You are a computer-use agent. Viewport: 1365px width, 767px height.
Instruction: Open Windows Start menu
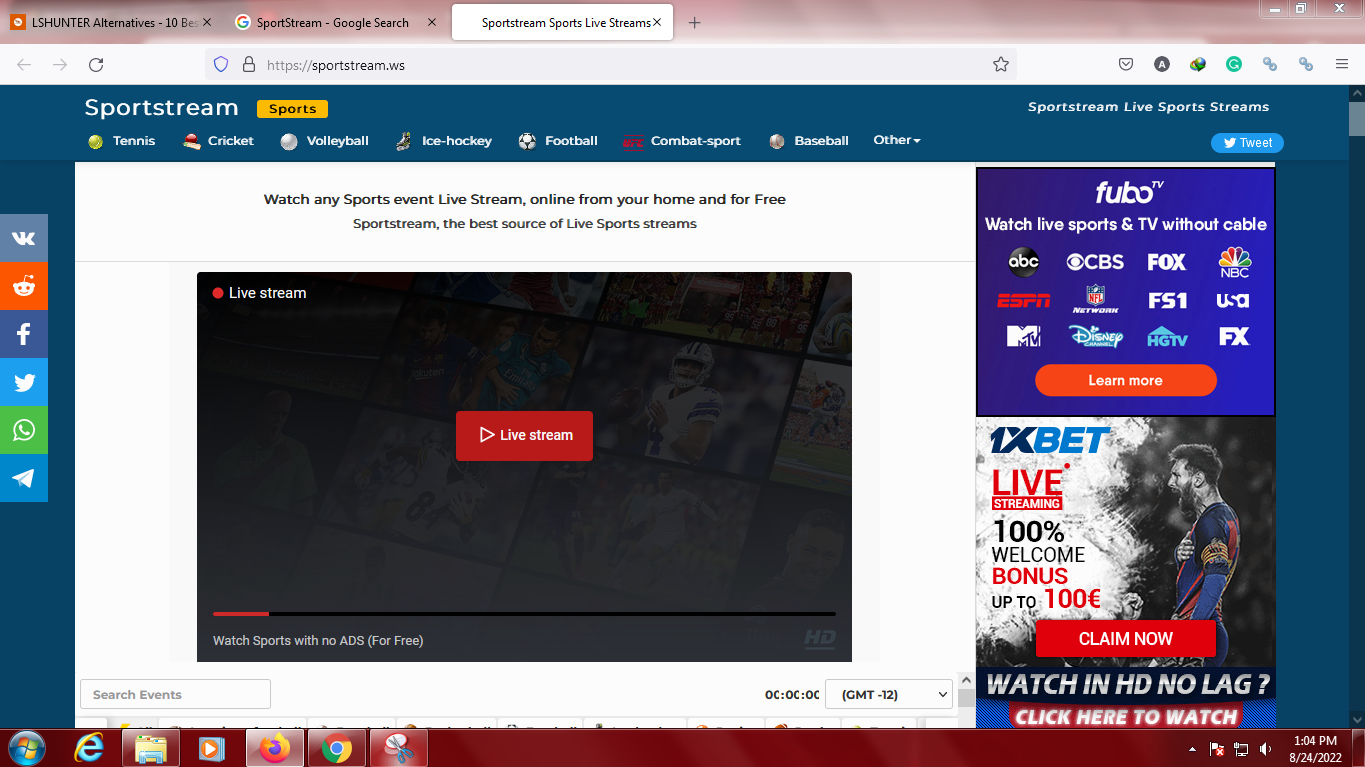point(26,748)
